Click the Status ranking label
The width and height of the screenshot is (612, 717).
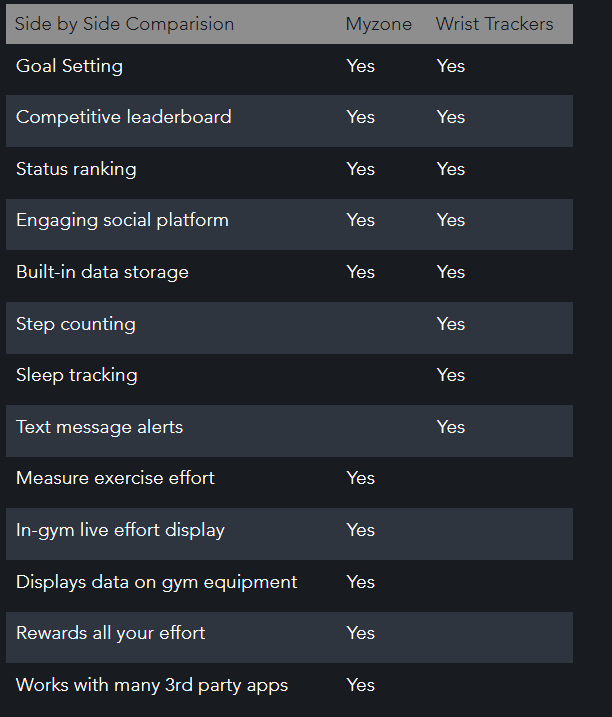(x=76, y=169)
